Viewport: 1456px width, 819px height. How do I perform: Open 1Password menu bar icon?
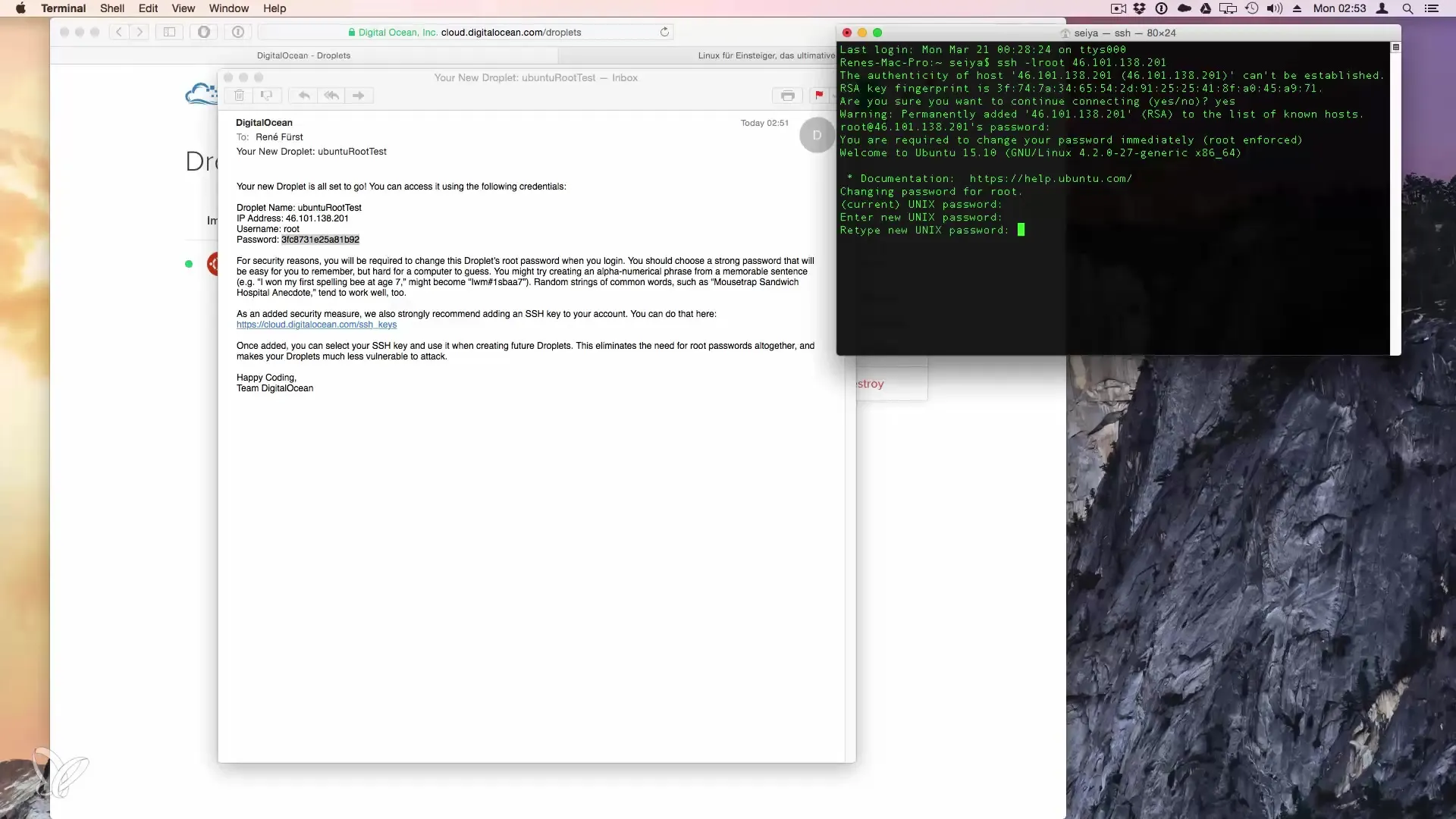[x=1161, y=8]
